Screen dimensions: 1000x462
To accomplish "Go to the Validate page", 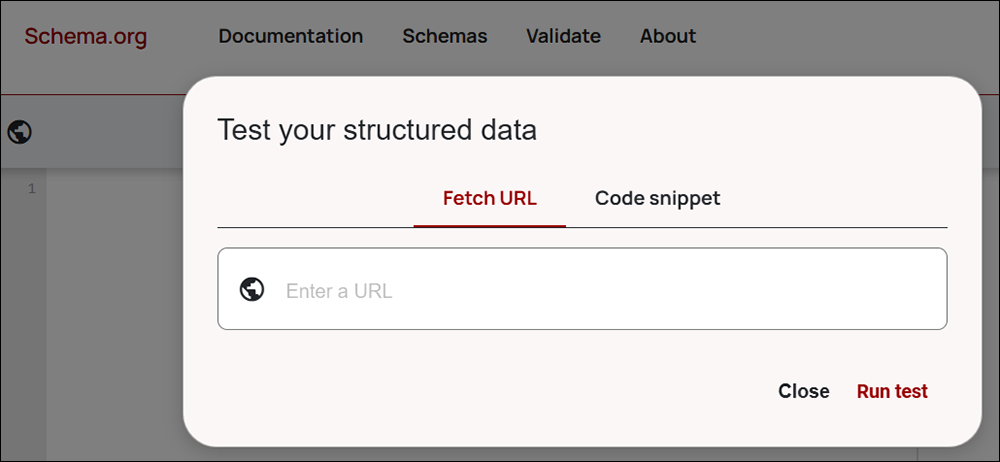I will coord(563,36).
